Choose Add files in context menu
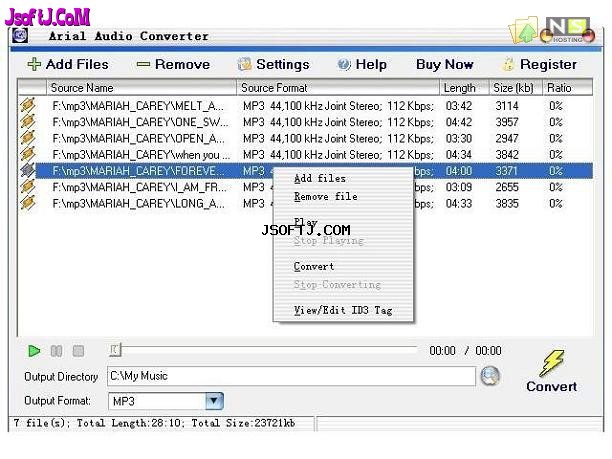612x459 pixels. click(320, 179)
